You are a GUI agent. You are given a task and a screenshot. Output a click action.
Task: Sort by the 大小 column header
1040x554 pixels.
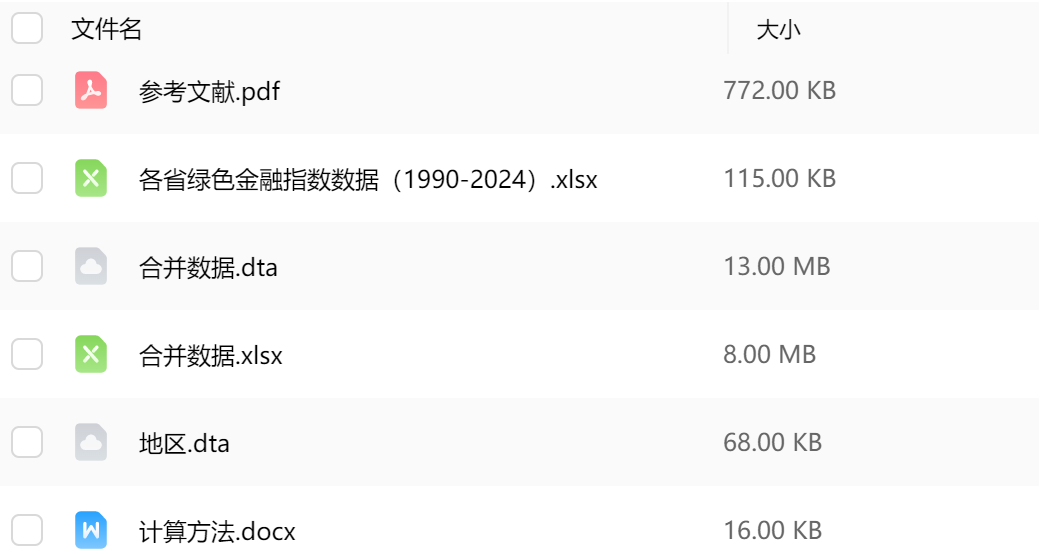point(778,30)
